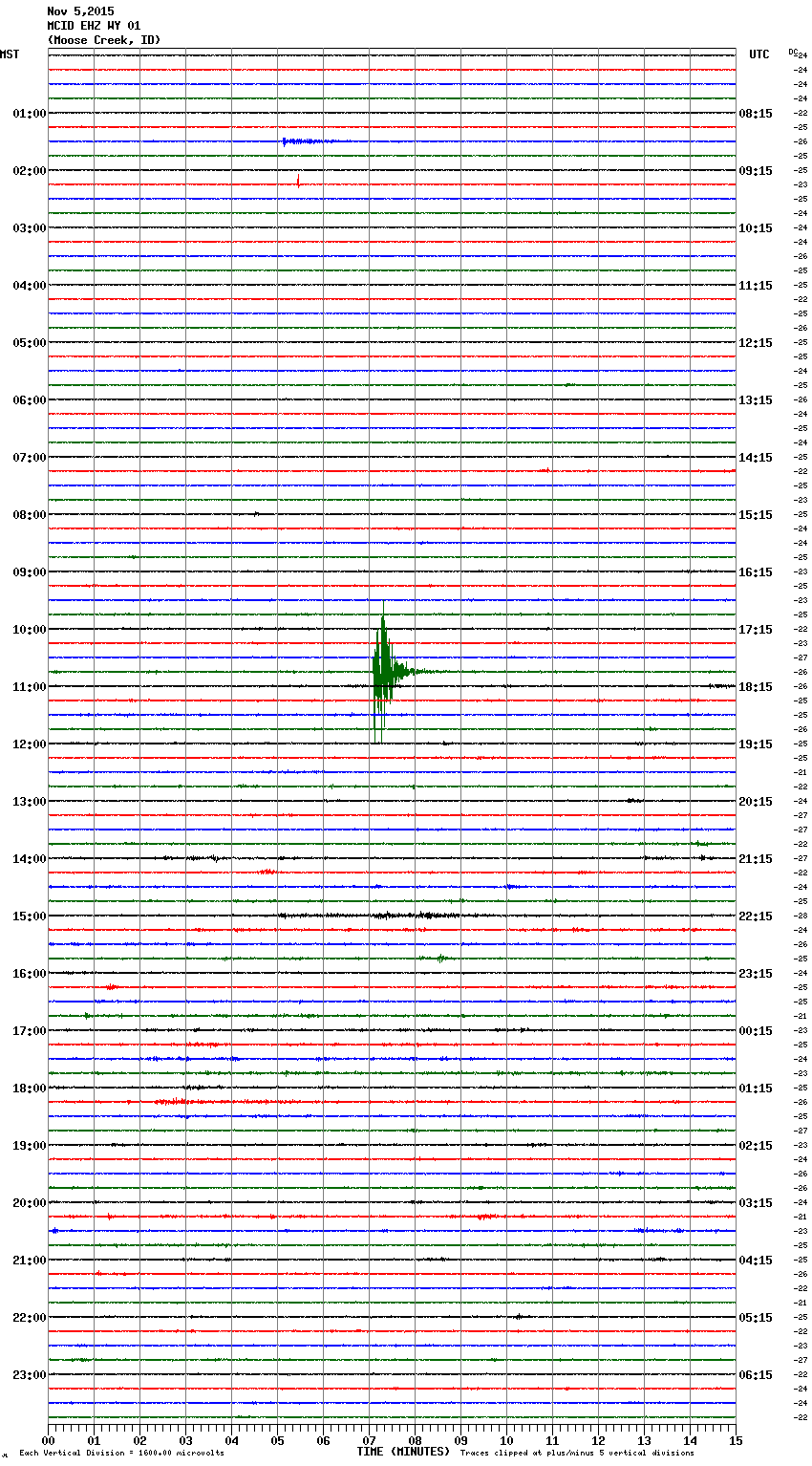Image resolution: width=812 pixels, height=1466 pixels.
Task: Click the 10:15 UTC row label
Action: pos(756,227)
